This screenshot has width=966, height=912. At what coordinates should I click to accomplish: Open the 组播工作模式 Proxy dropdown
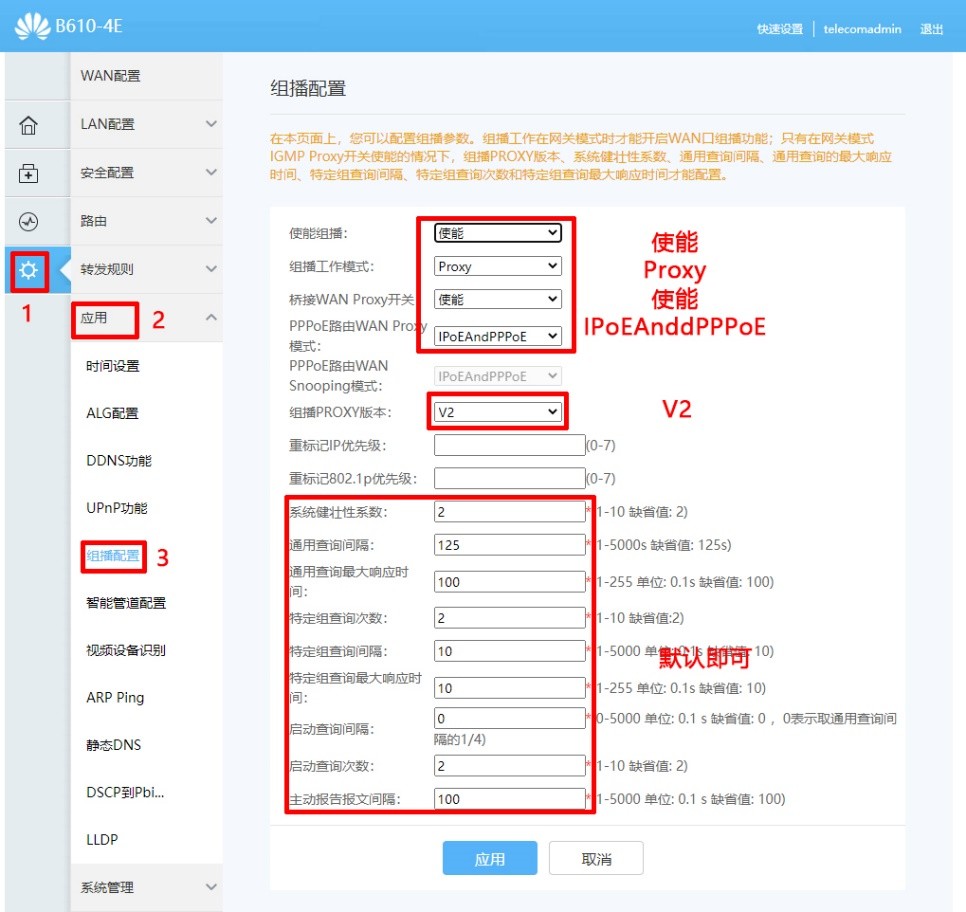click(497, 265)
